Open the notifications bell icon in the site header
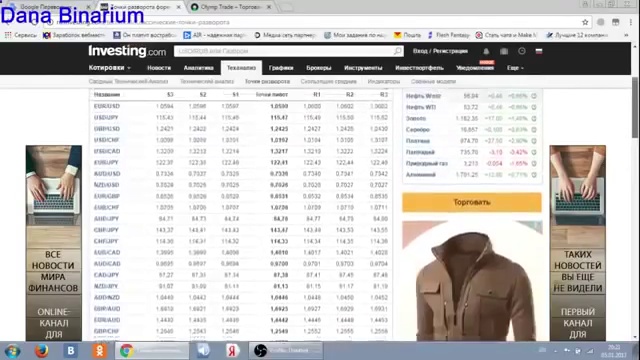640x360 pixels. [486, 51]
